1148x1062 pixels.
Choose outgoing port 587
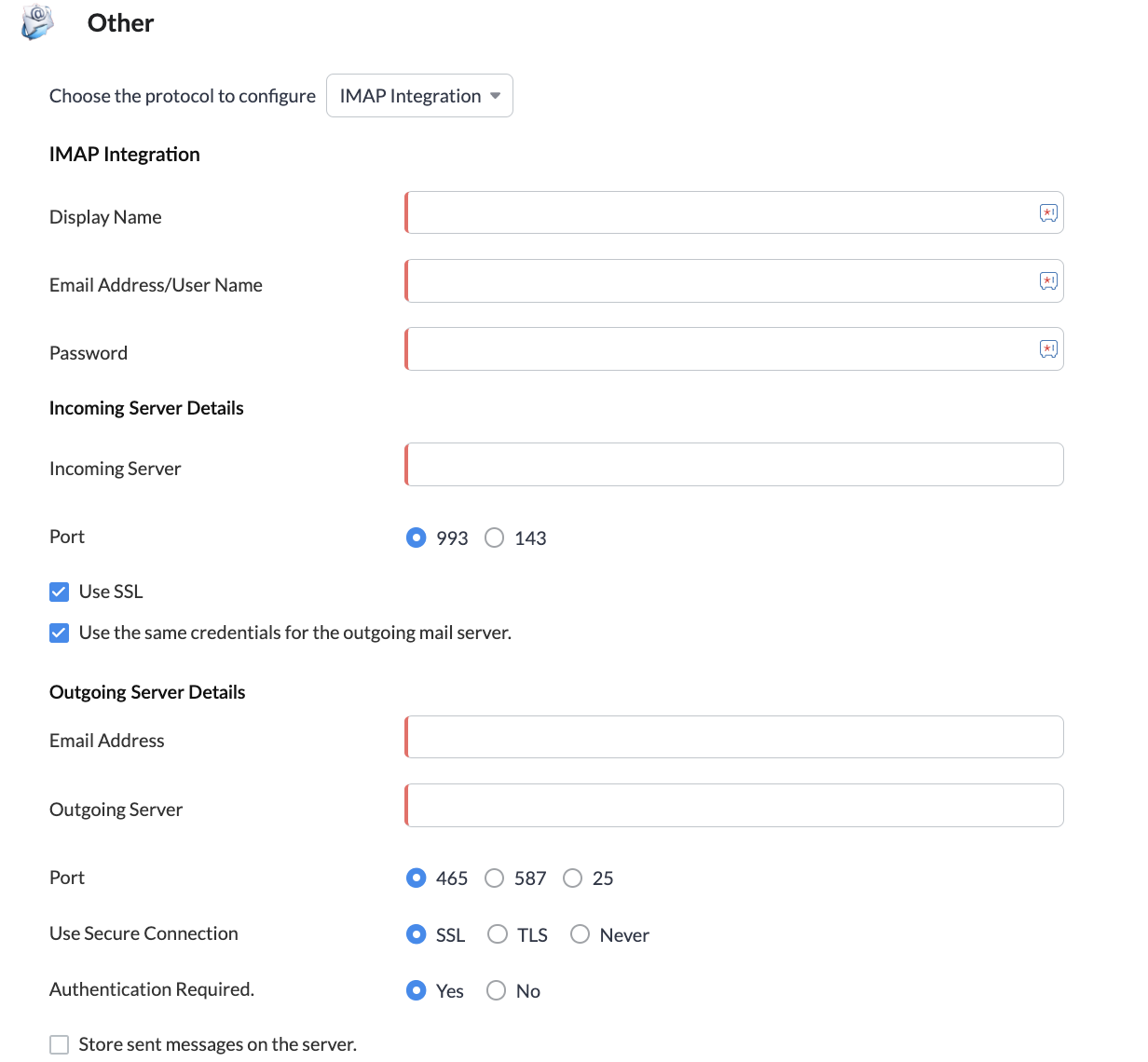tap(495, 878)
